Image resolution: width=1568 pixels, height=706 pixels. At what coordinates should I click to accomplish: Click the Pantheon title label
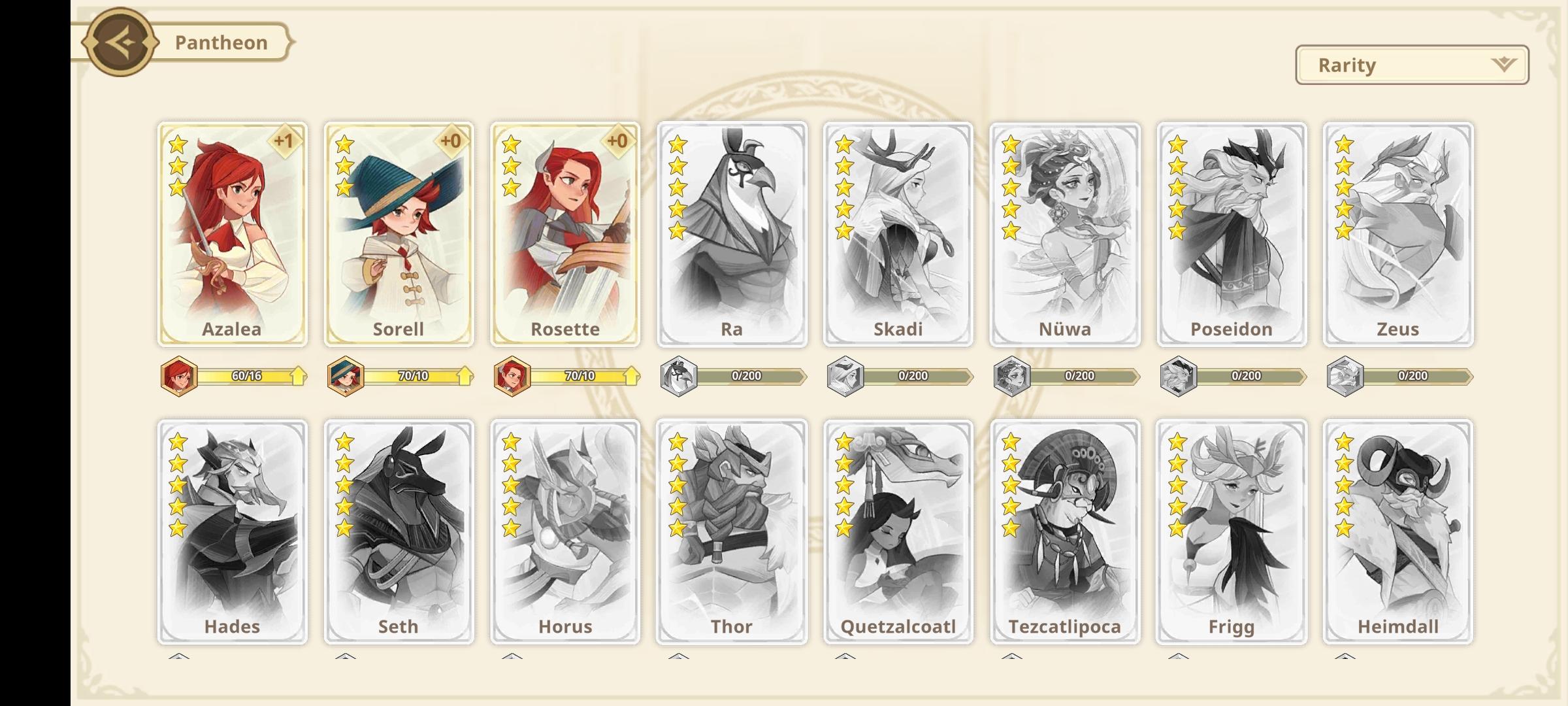221,42
